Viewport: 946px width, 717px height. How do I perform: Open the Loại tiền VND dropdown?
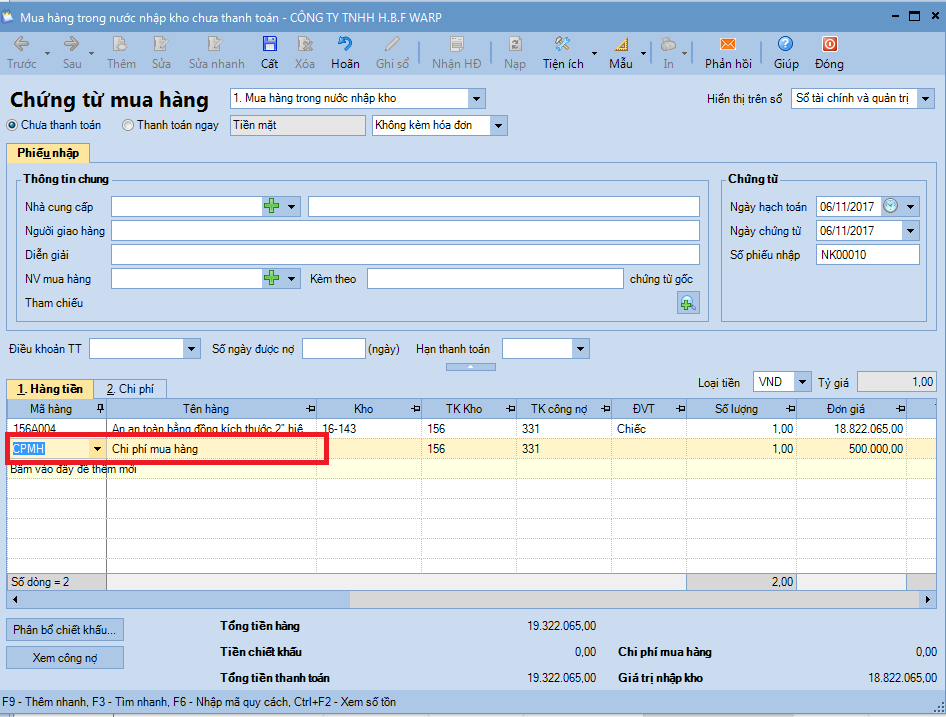click(802, 382)
